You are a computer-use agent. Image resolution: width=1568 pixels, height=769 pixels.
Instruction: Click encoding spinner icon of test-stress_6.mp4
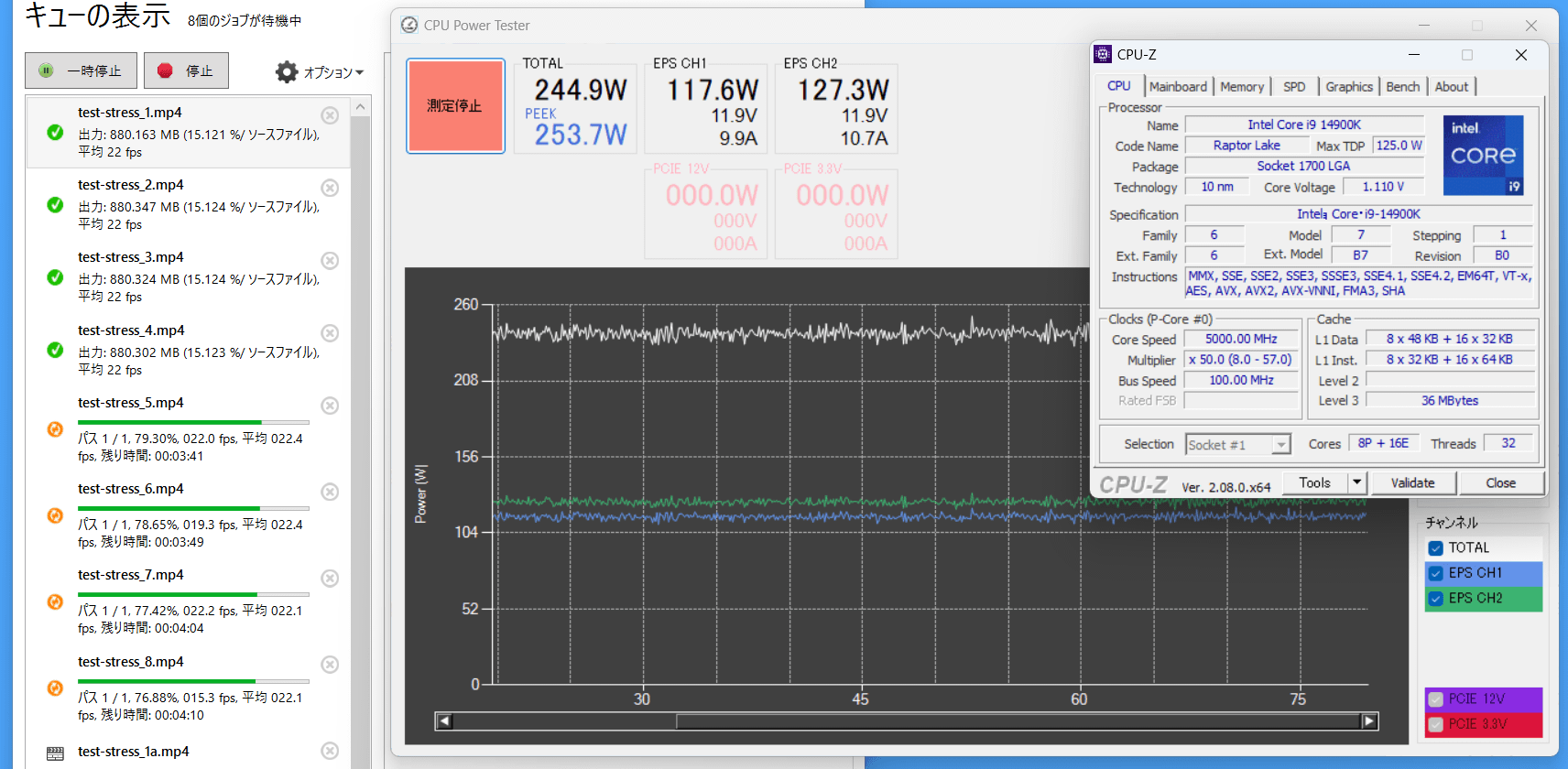(x=55, y=515)
